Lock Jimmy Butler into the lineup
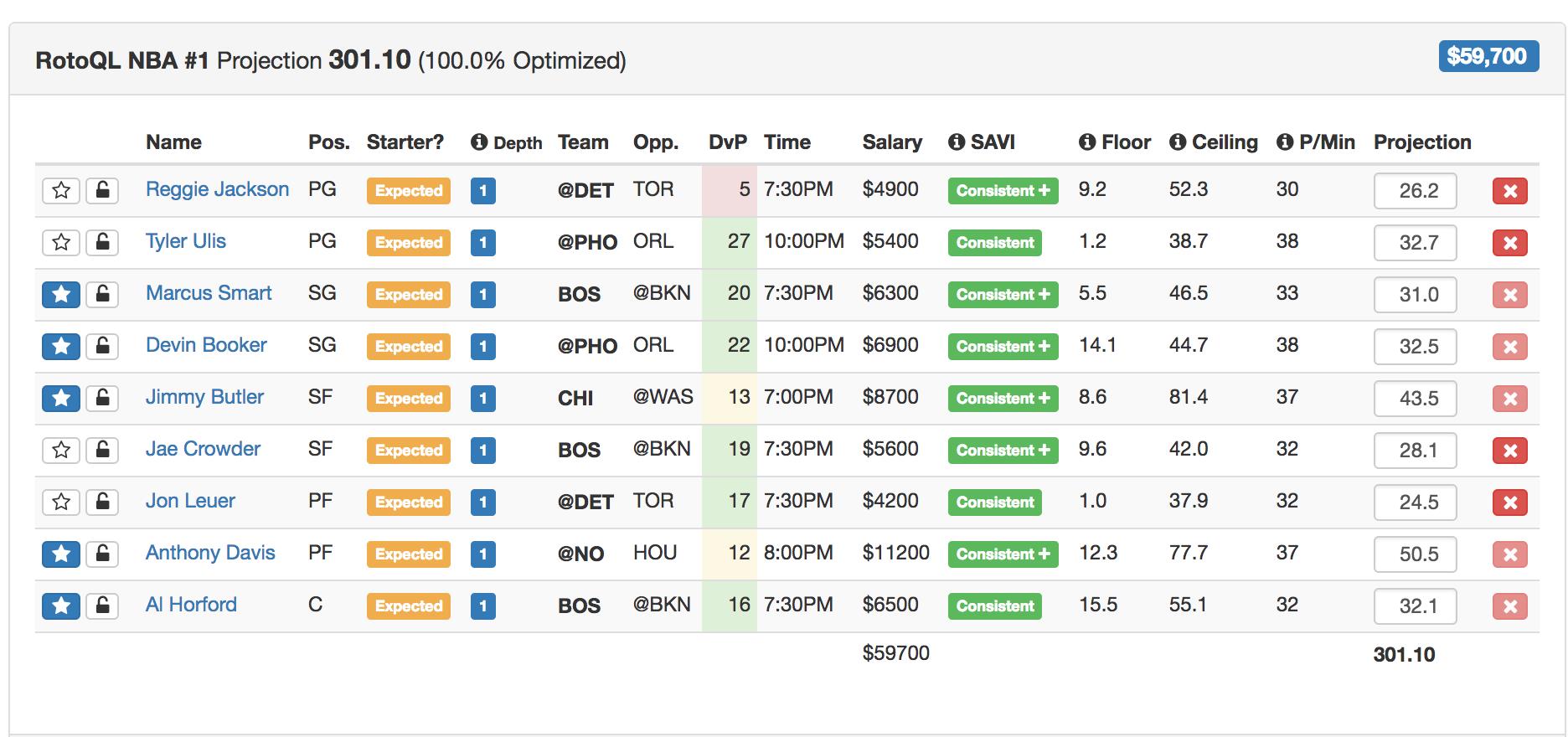The image size is (1568, 737). pyautogui.click(x=102, y=398)
